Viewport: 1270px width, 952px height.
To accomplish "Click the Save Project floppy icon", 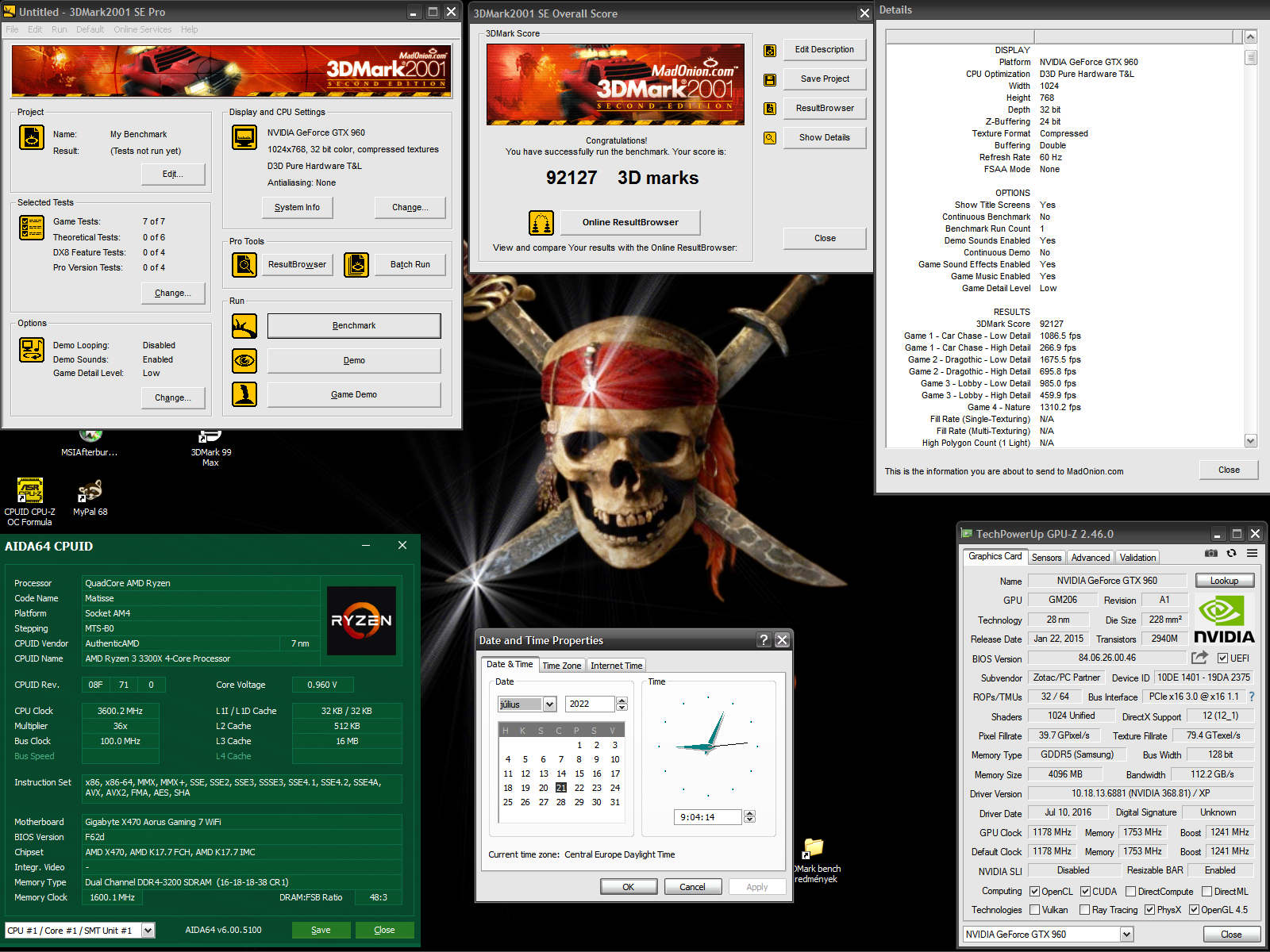I will tap(770, 79).
